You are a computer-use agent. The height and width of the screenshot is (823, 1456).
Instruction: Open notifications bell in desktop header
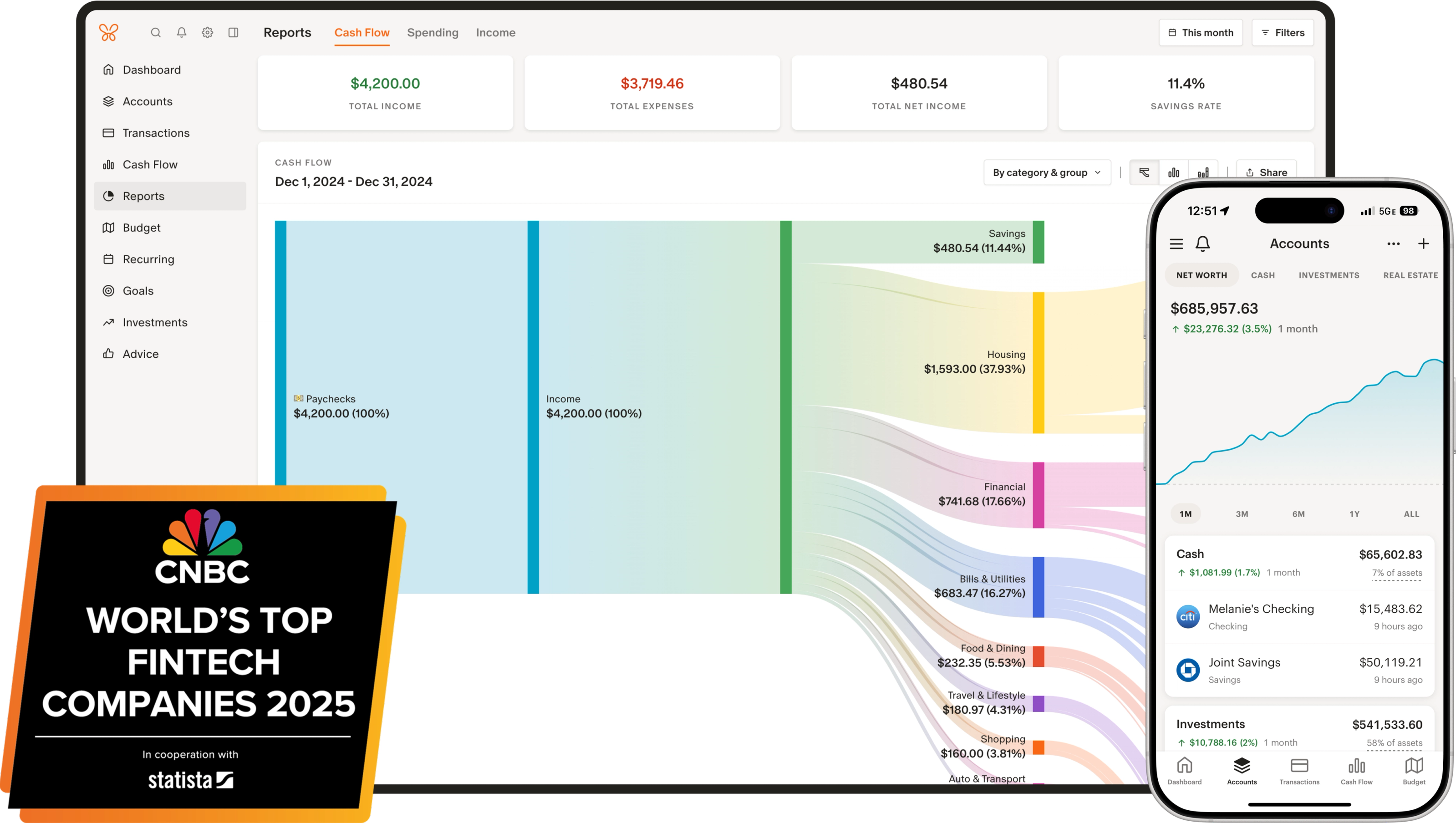tap(182, 33)
